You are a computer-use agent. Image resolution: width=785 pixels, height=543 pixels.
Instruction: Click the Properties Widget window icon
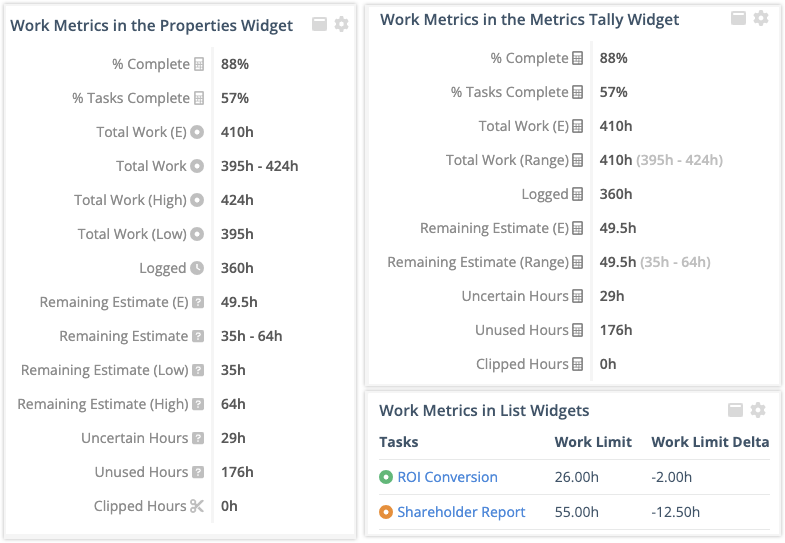click(x=320, y=24)
